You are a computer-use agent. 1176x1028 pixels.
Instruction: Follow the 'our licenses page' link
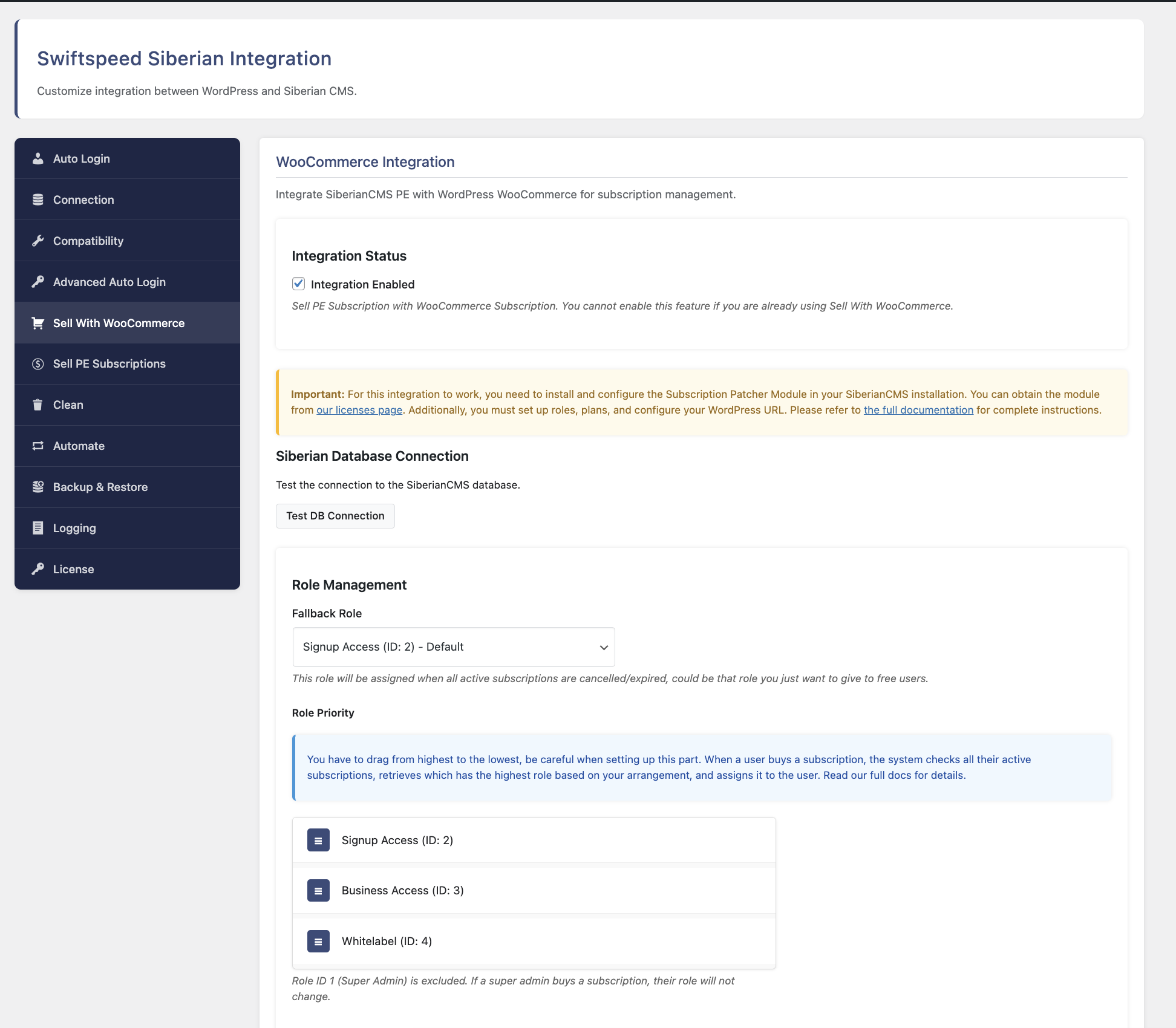pos(359,410)
